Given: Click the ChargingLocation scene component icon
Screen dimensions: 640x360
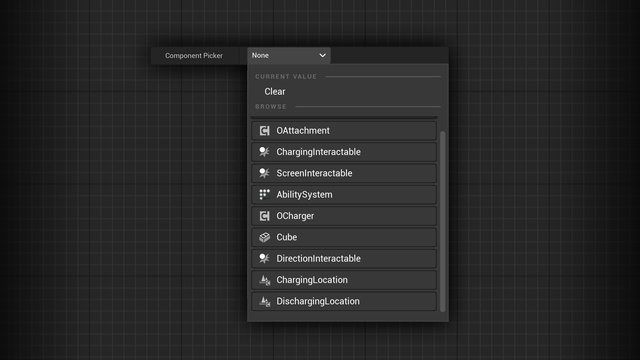Looking at the screenshot, I should tap(264, 280).
